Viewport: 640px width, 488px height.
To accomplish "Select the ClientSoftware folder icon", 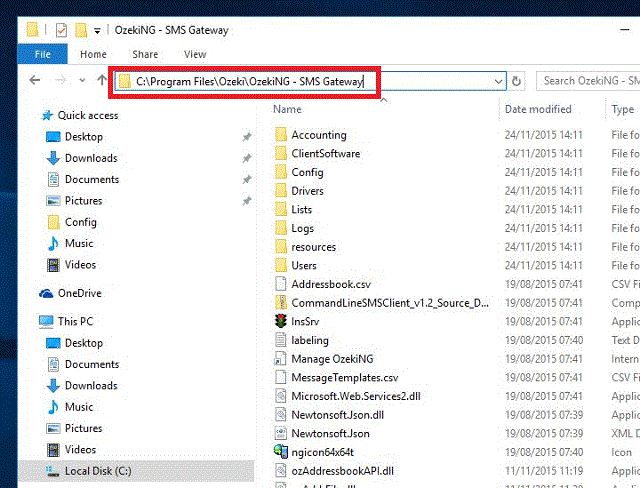I will (281, 153).
